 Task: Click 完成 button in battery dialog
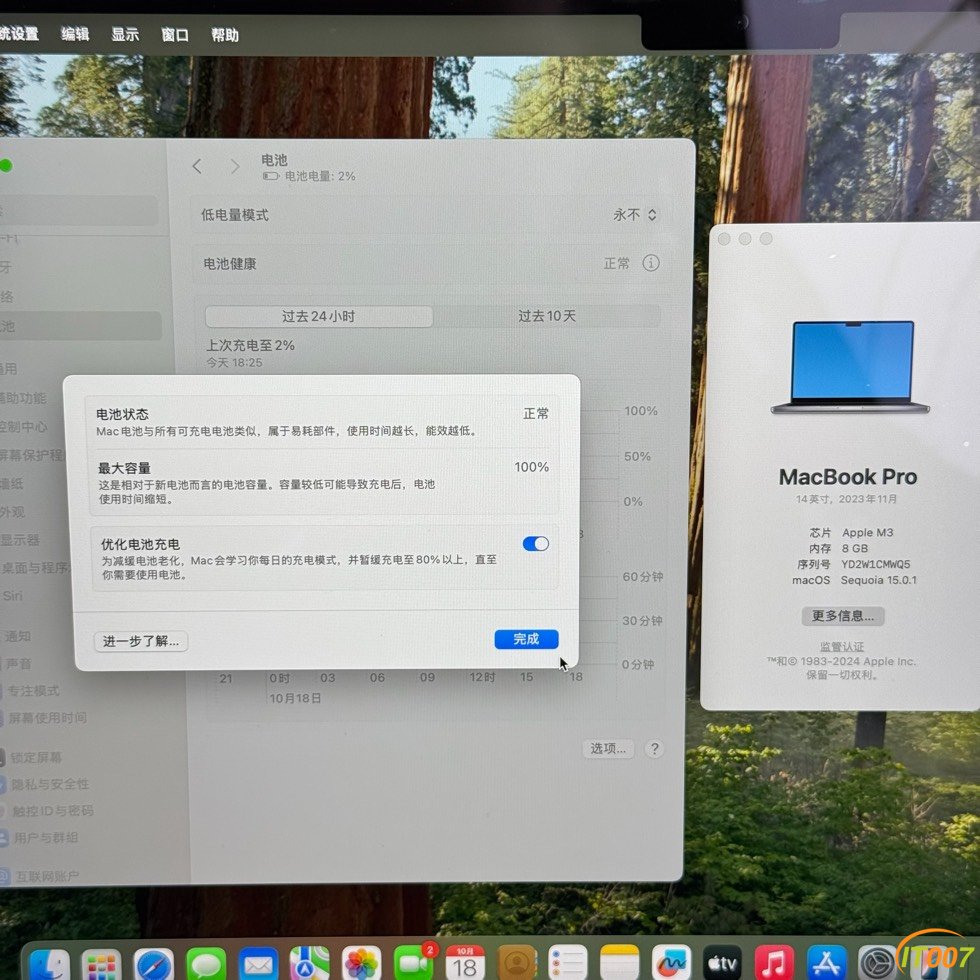click(526, 639)
